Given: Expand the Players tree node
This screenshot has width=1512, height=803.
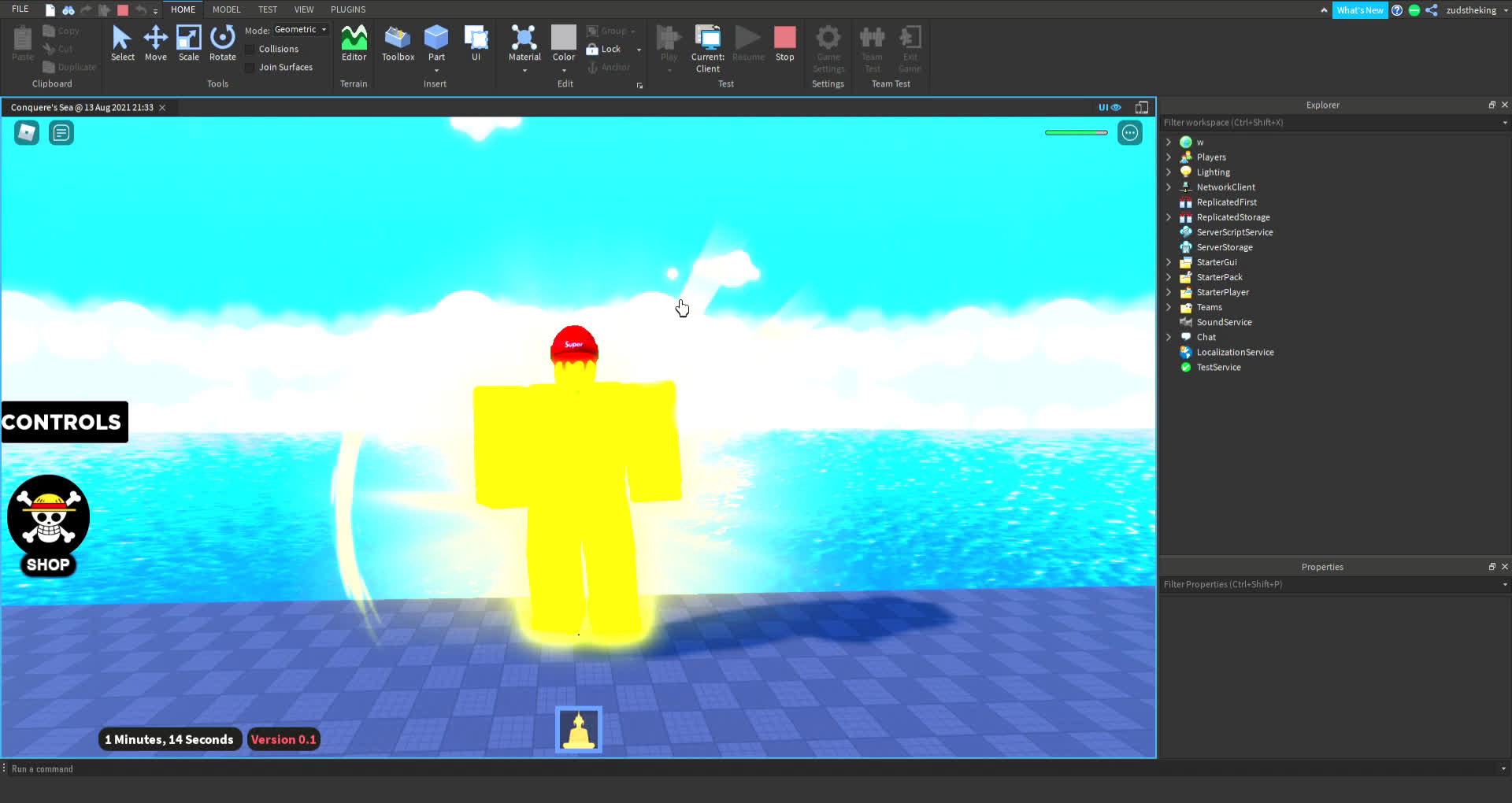Looking at the screenshot, I should point(1169,157).
